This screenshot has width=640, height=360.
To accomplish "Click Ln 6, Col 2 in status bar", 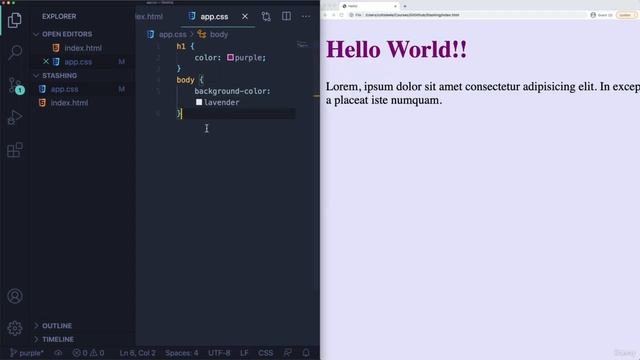I will coord(138,353).
